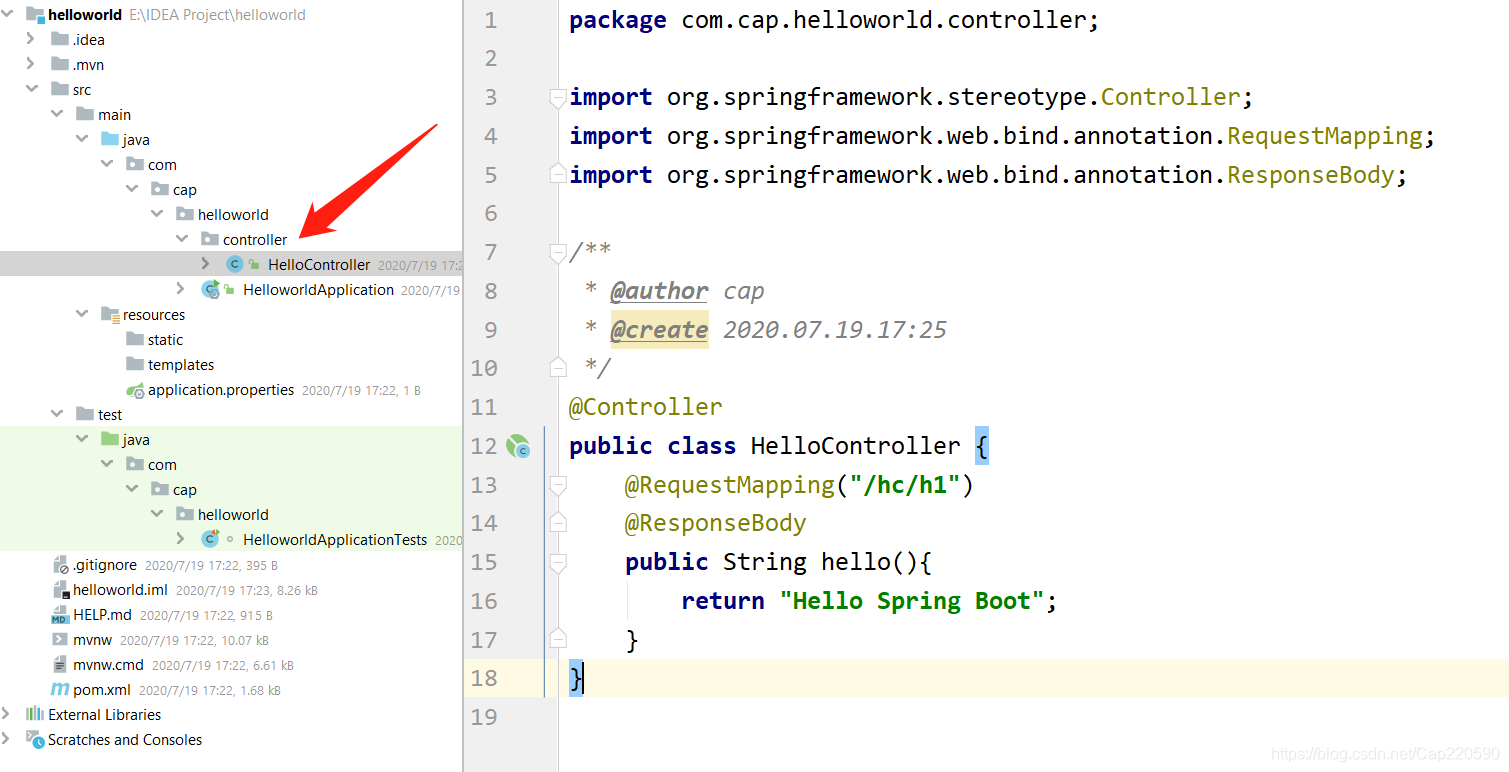Click the HelloController class icon in tree

tap(235, 265)
